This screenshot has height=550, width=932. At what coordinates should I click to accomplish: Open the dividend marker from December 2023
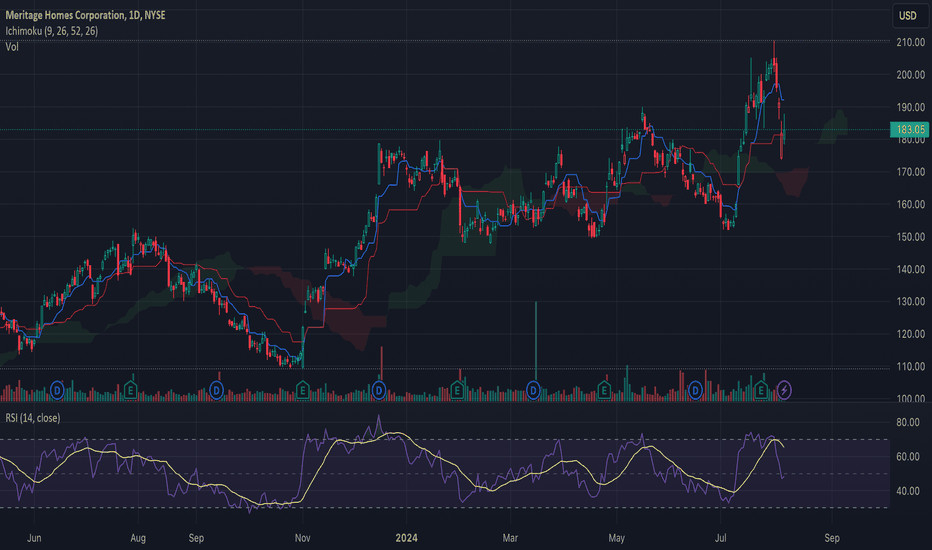tap(379, 391)
